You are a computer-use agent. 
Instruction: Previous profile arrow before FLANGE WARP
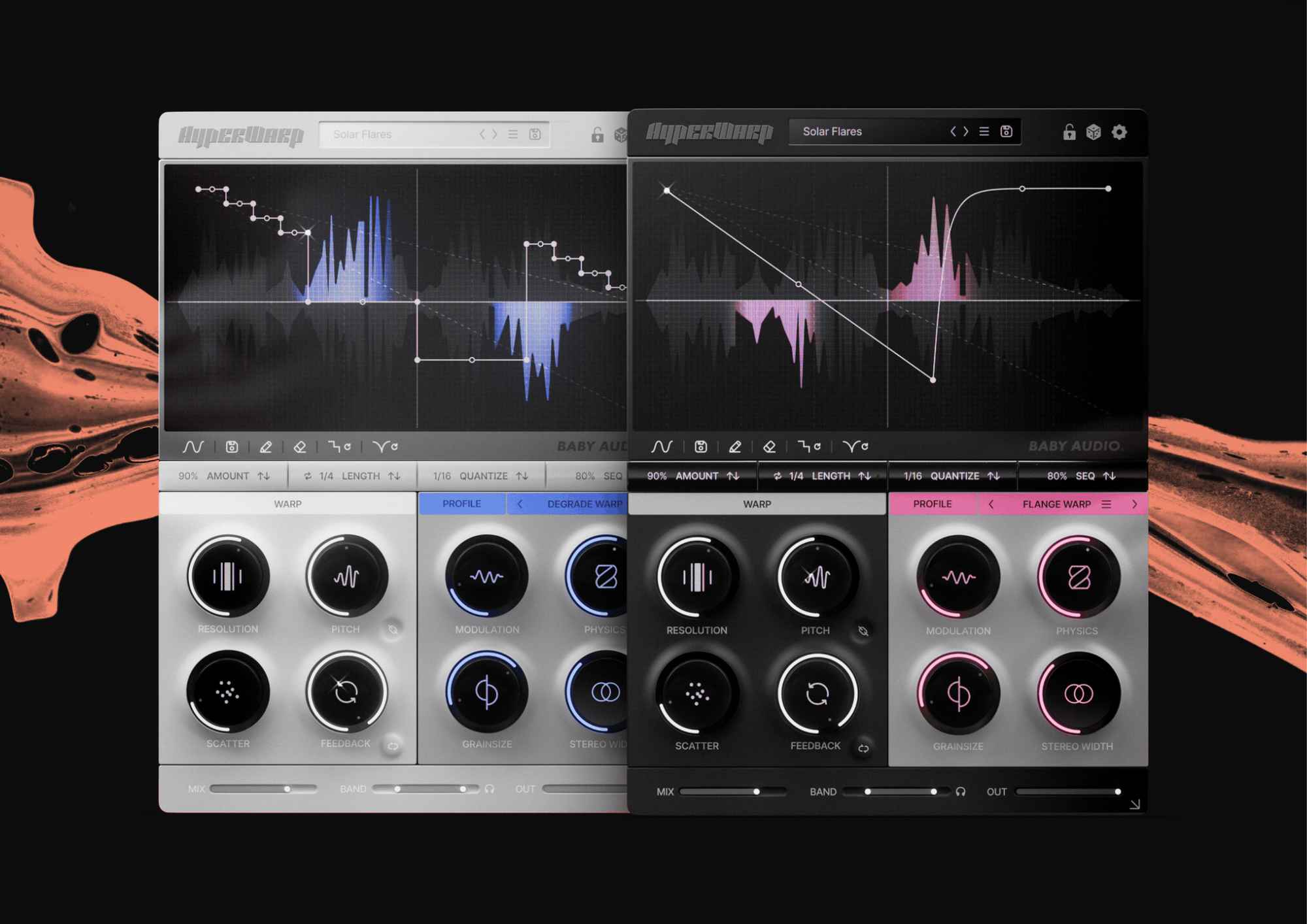pos(991,504)
